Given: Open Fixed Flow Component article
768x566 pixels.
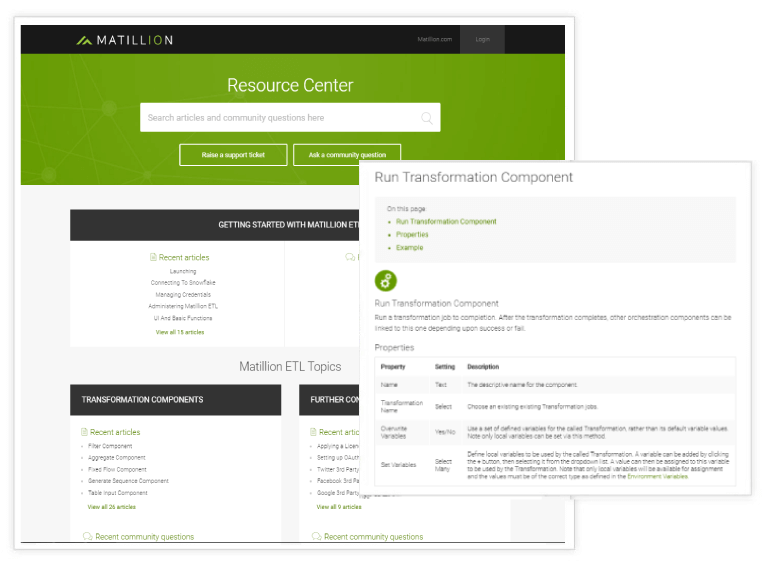Looking at the screenshot, I should pyautogui.click(x=117, y=470).
